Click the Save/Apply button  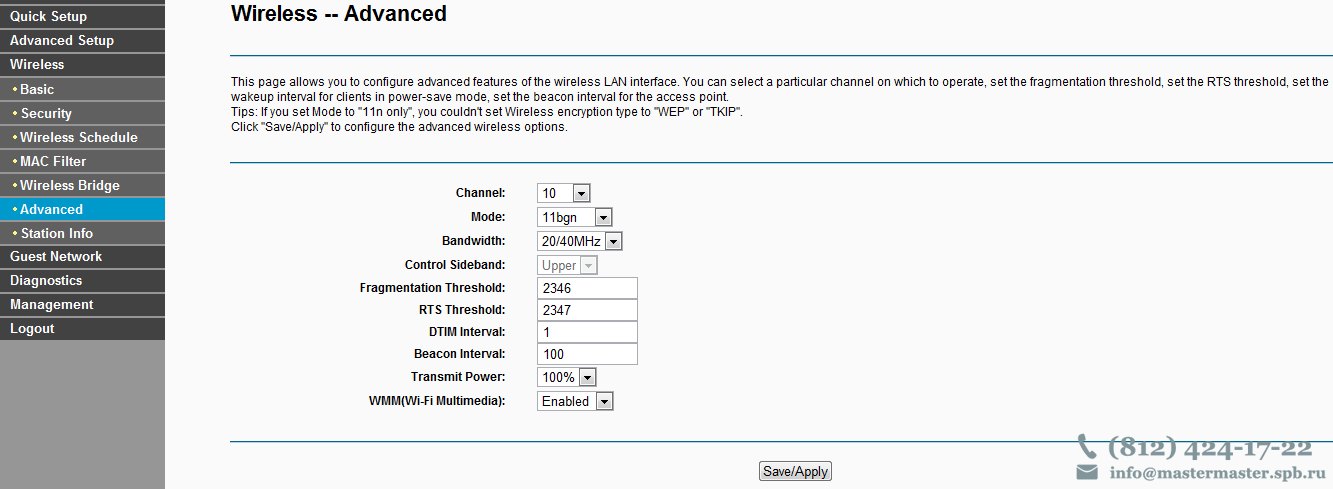[795, 471]
